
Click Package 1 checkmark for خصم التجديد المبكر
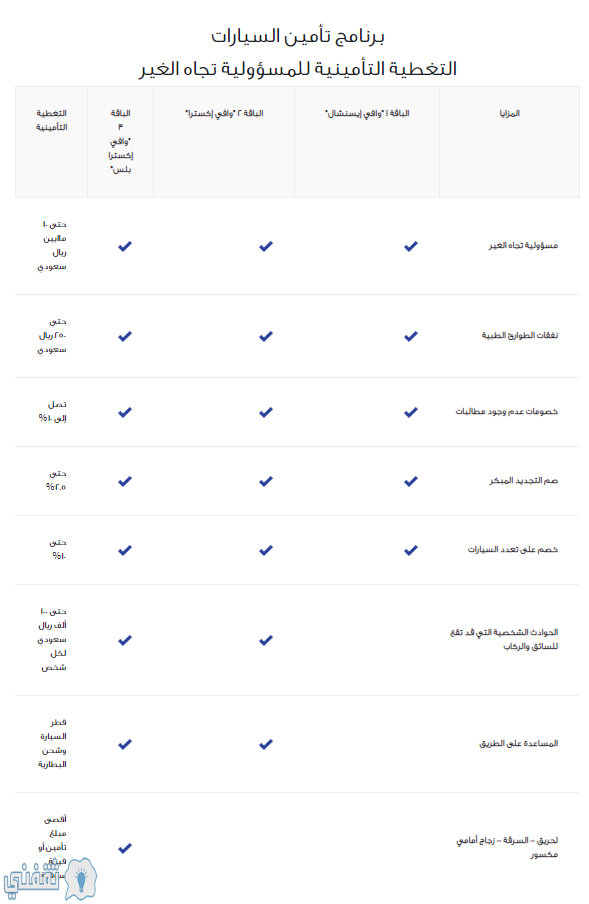click(410, 481)
